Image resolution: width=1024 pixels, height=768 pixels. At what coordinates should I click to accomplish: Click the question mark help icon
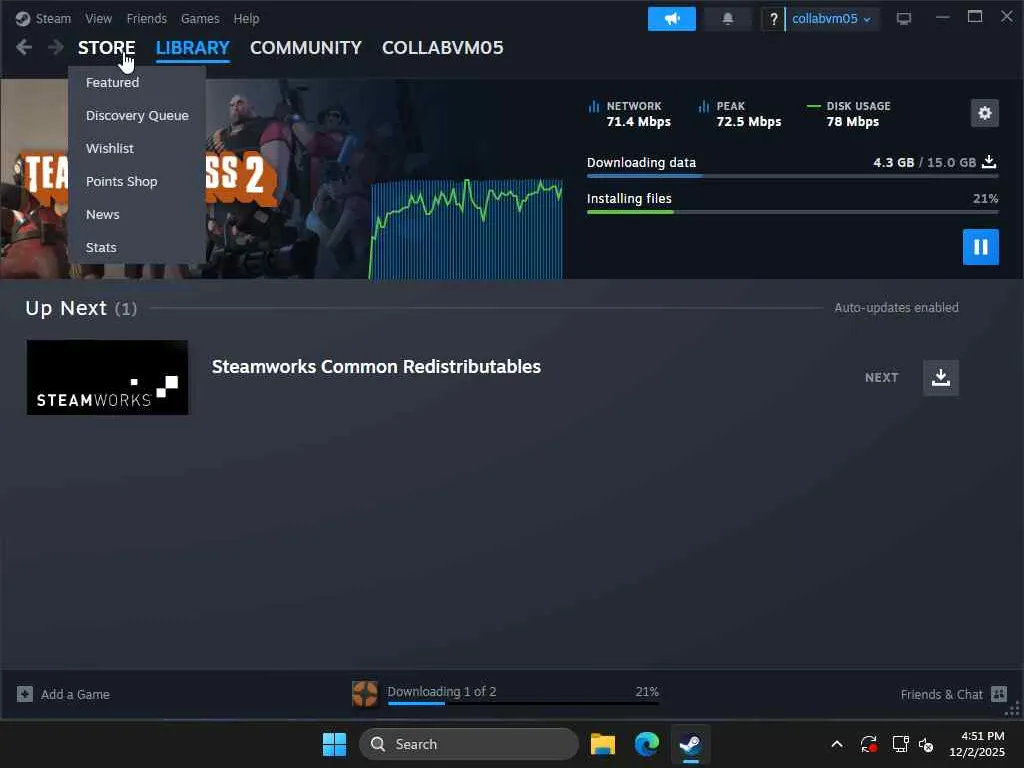click(x=773, y=19)
